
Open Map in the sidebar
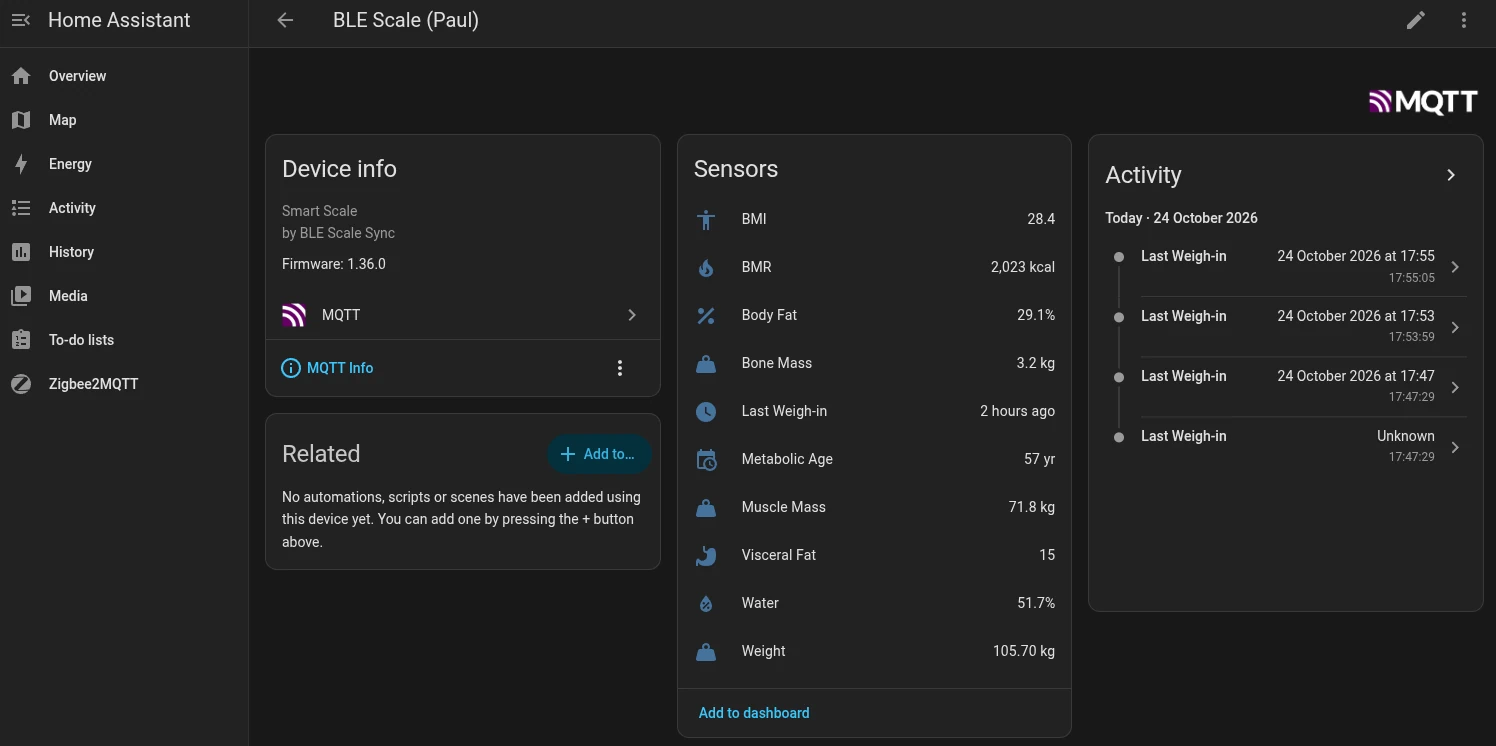pos(124,120)
